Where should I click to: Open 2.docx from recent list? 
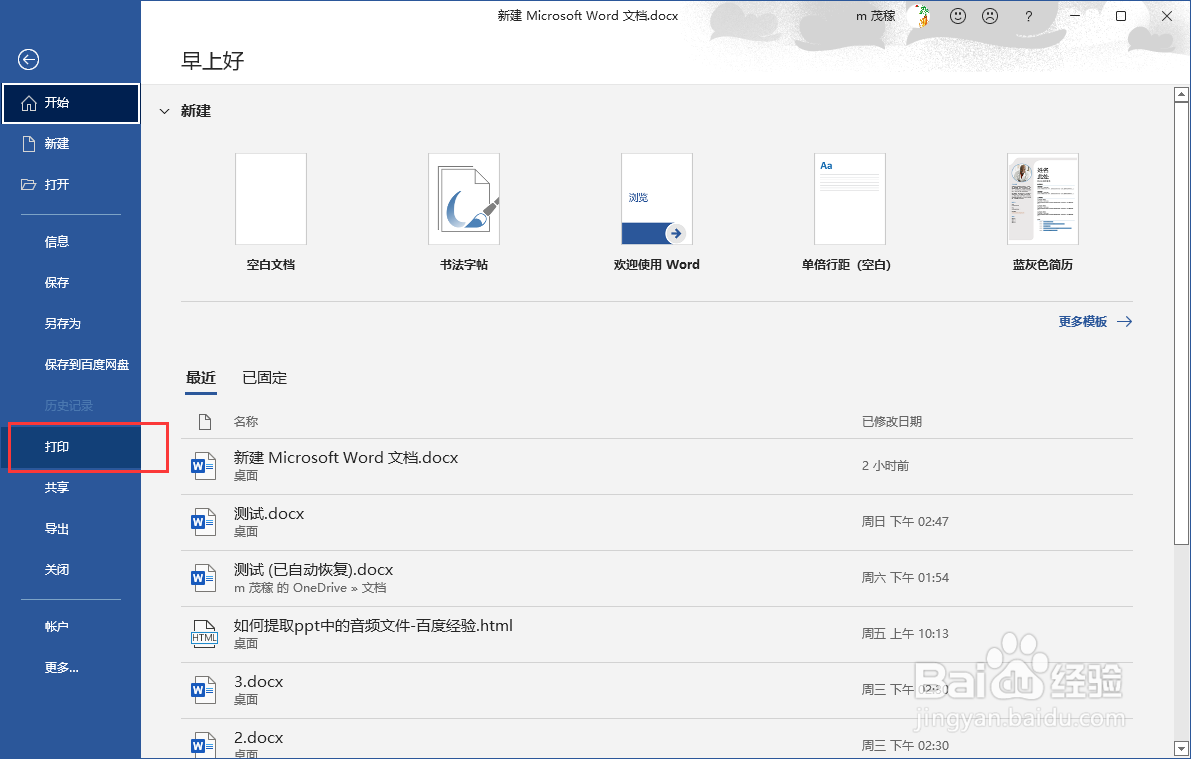657,739
